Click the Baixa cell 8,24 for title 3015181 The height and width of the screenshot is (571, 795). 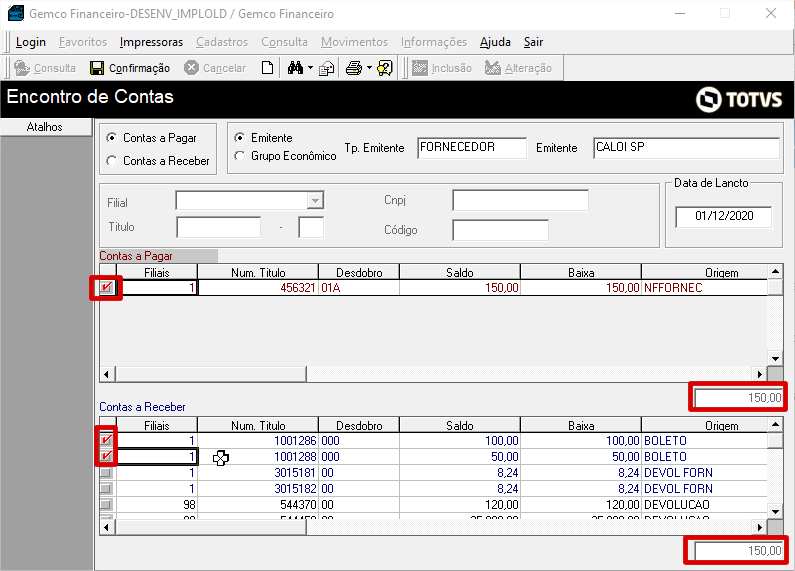(581, 473)
